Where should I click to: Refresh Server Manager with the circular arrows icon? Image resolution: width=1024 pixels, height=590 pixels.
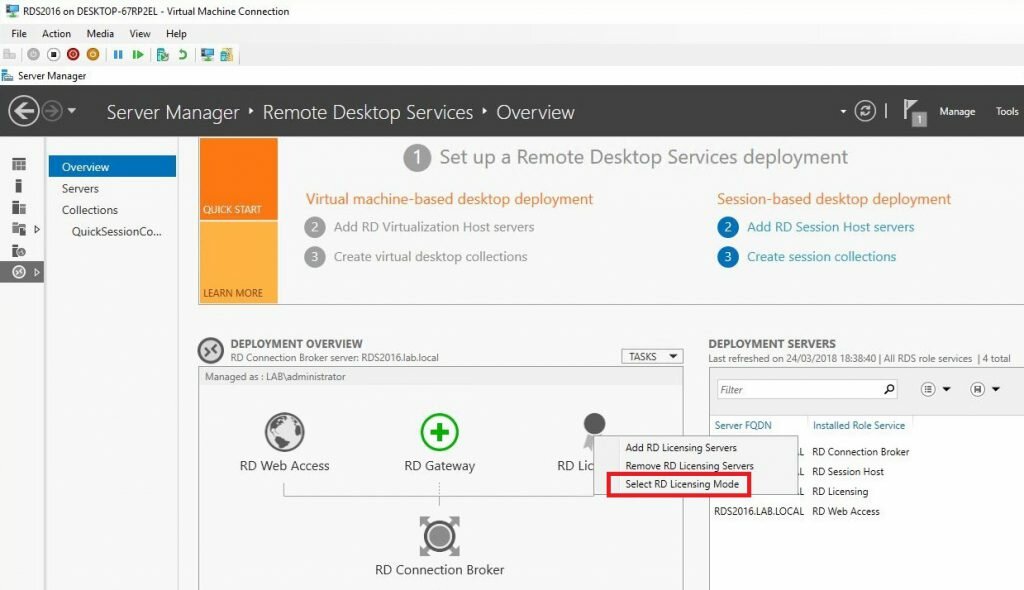(865, 111)
